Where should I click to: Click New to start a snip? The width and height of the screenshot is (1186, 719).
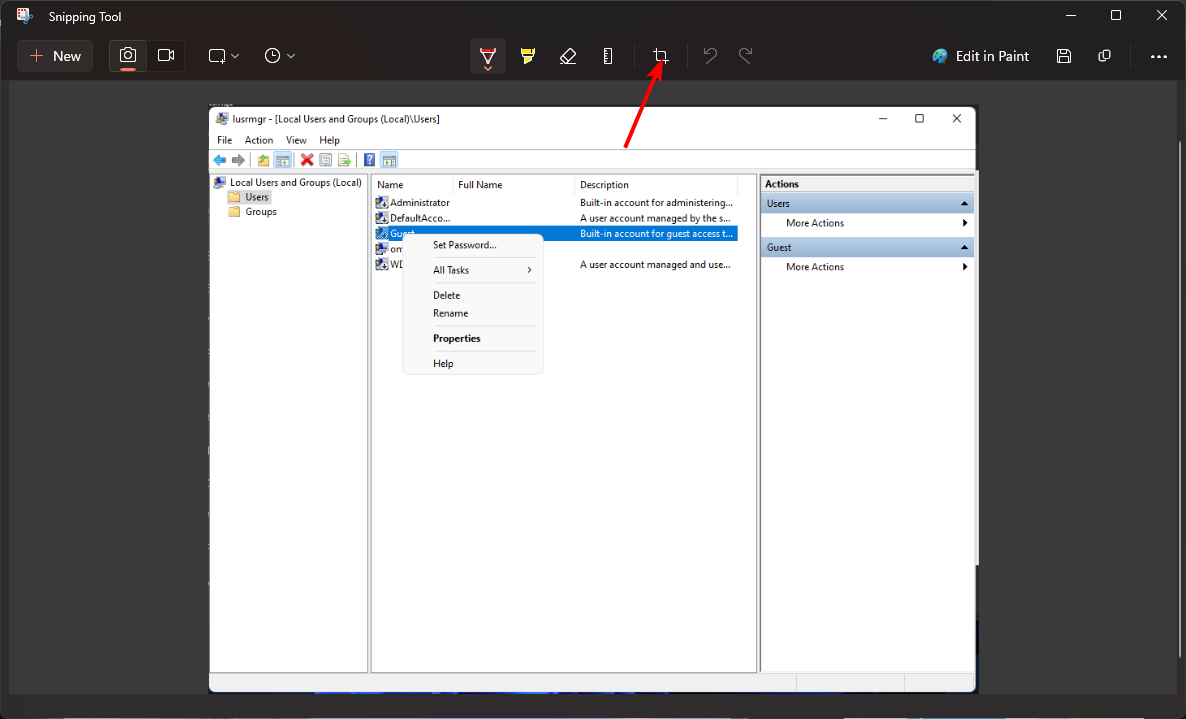[54, 56]
